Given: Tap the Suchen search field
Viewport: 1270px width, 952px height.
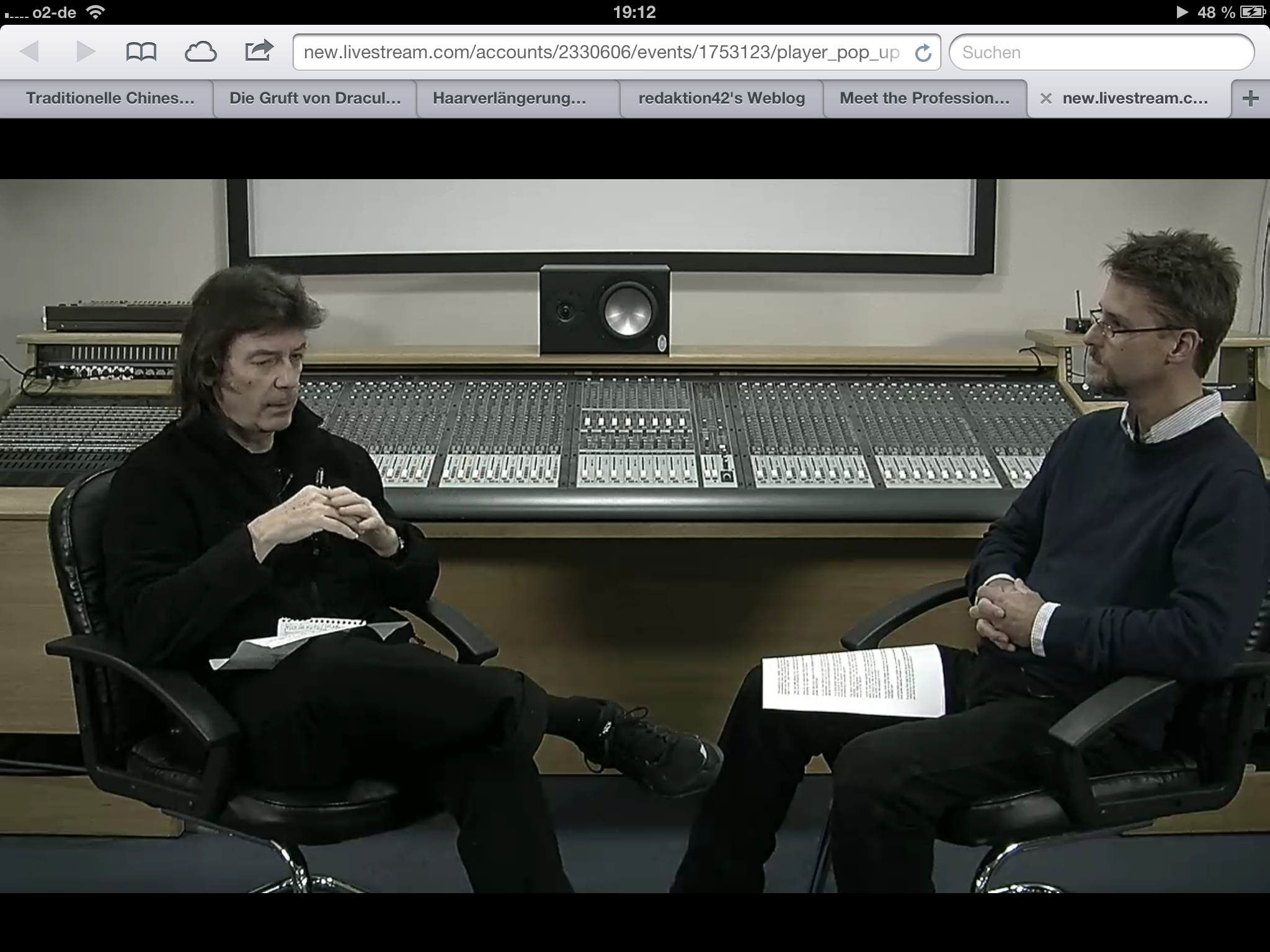Looking at the screenshot, I should (1101, 53).
